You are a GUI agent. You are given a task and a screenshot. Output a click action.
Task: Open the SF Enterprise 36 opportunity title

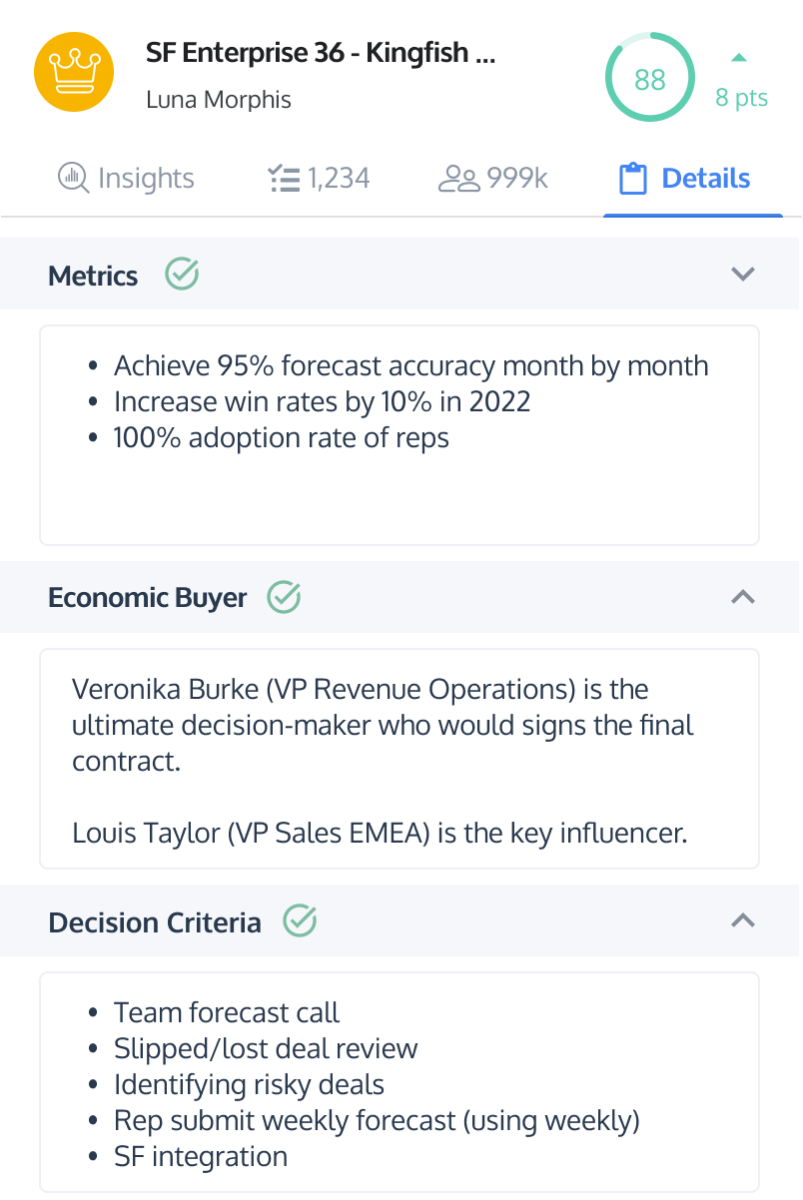(x=320, y=54)
